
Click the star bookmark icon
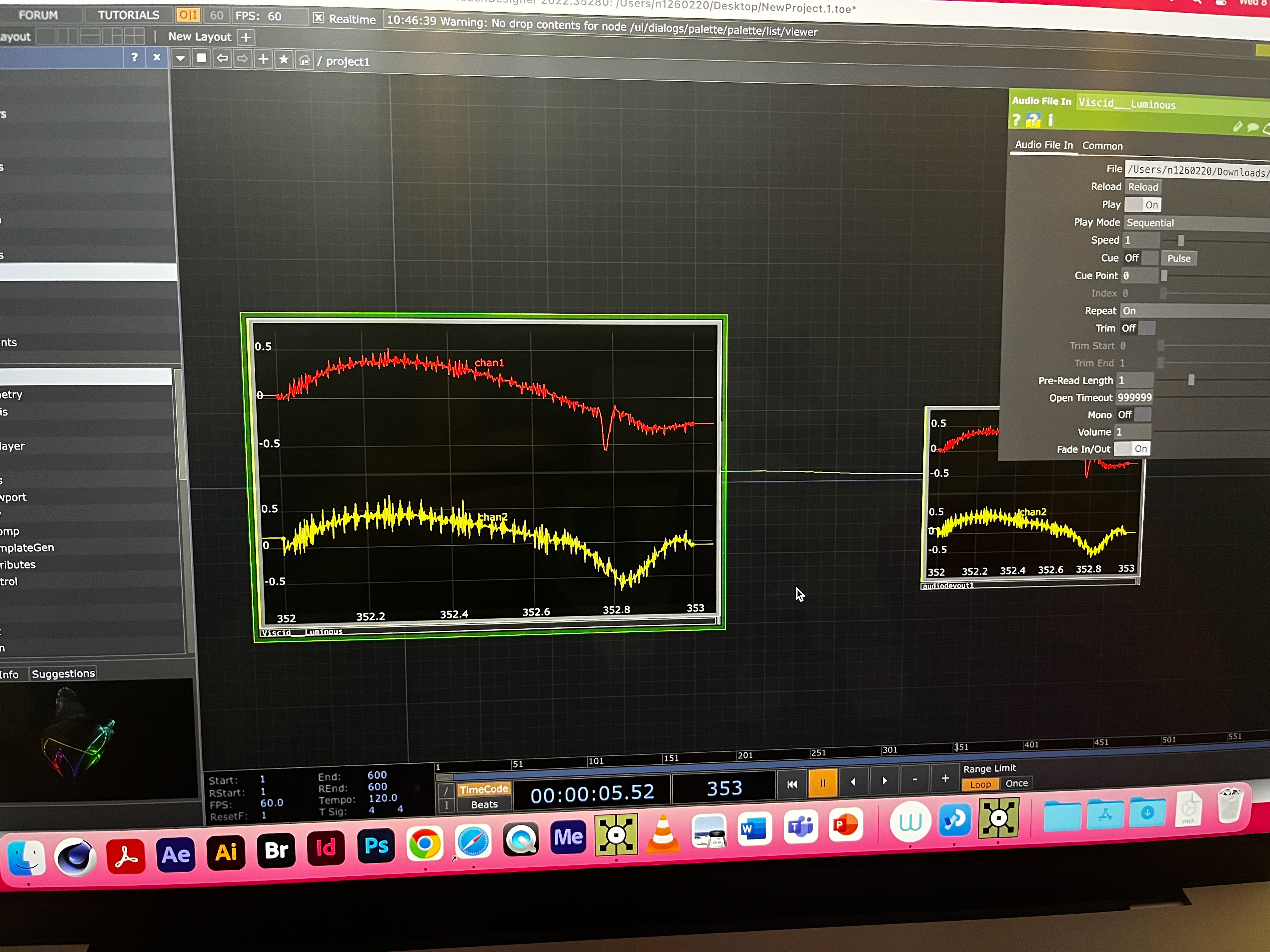(x=284, y=60)
